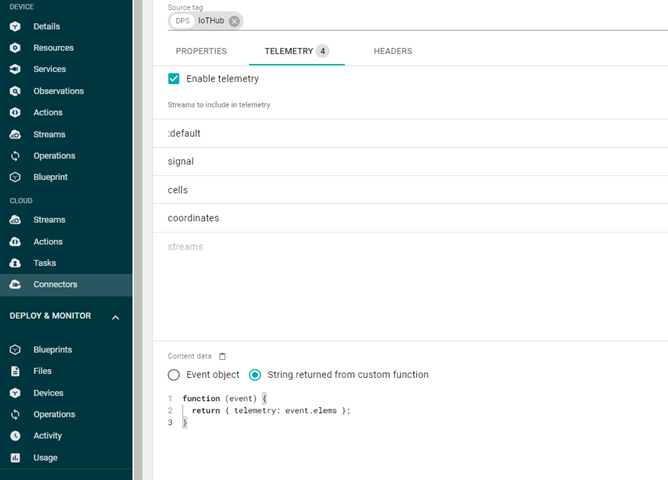The width and height of the screenshot is (668, 480).
Task: Open the Activity clock icon
Action: [15, 436]
